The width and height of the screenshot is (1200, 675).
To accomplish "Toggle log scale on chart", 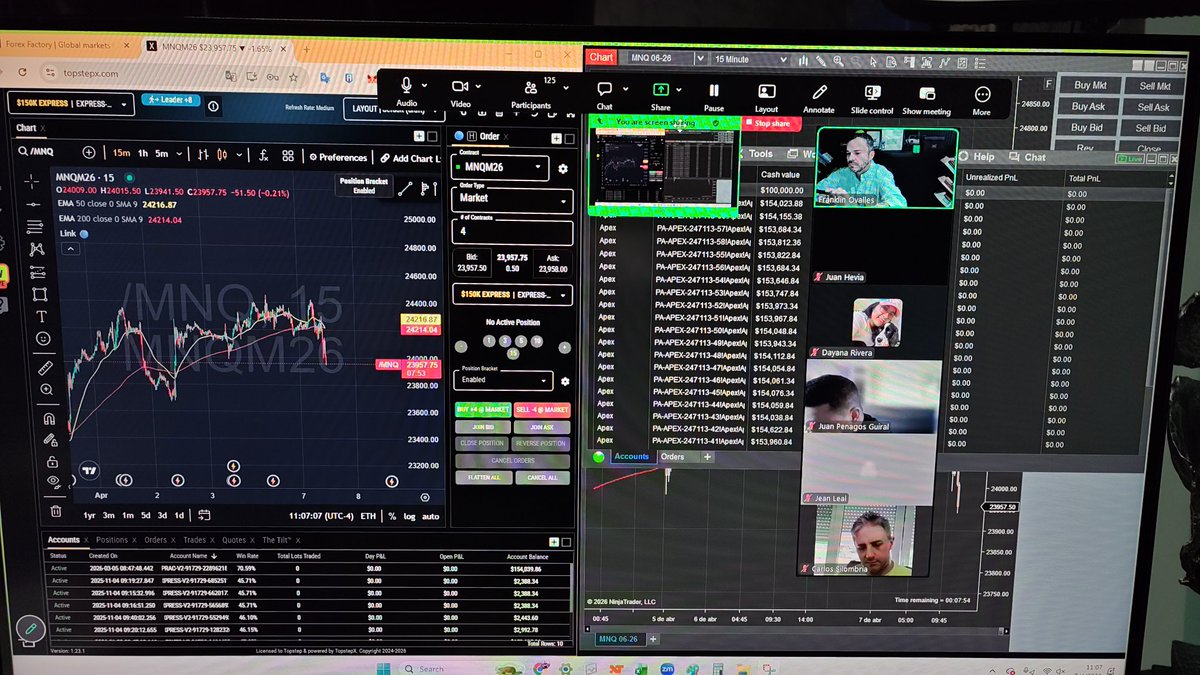I will (x=409, y=517).
